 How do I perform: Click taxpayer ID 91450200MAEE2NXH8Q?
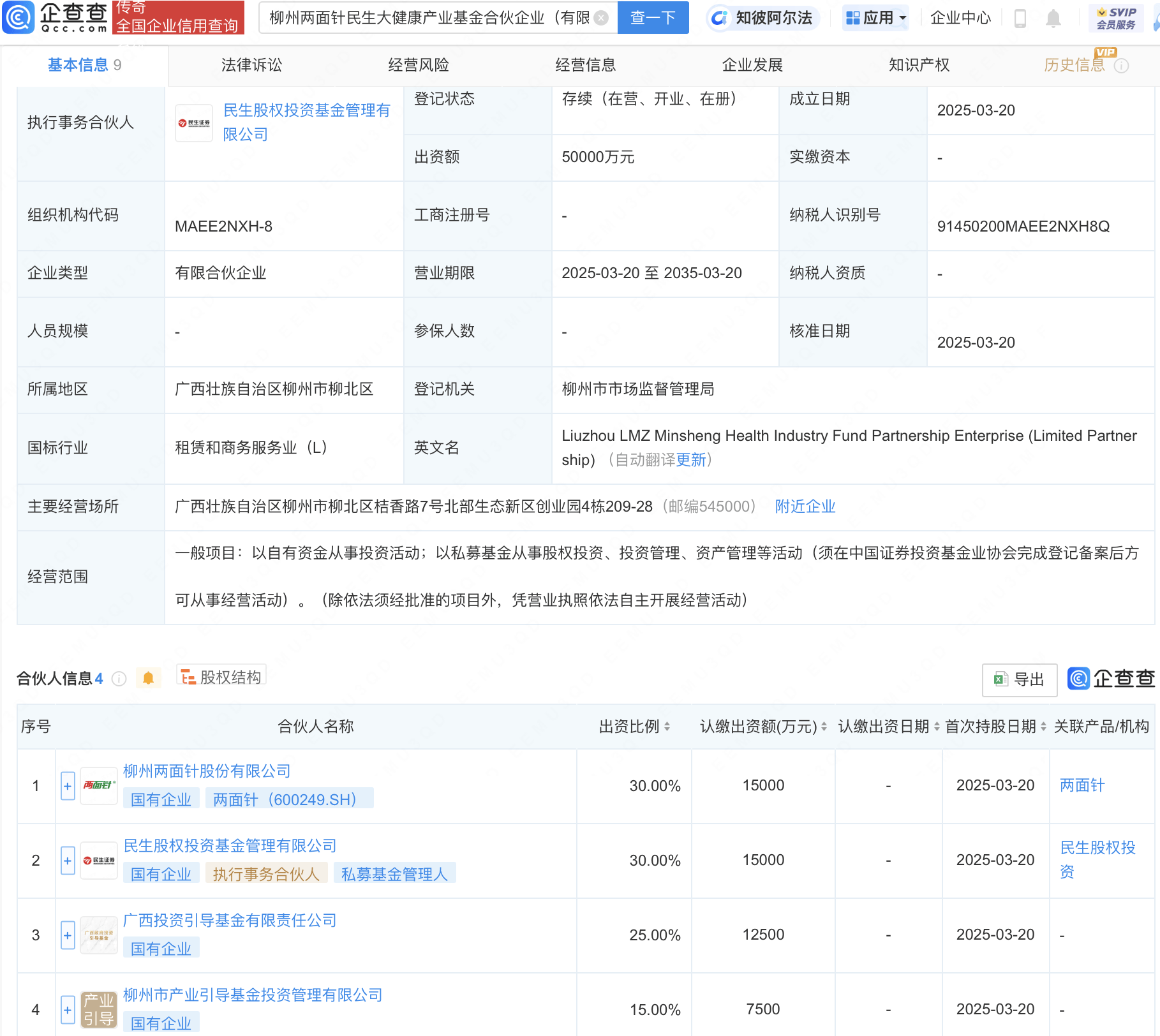point(1023,226)
